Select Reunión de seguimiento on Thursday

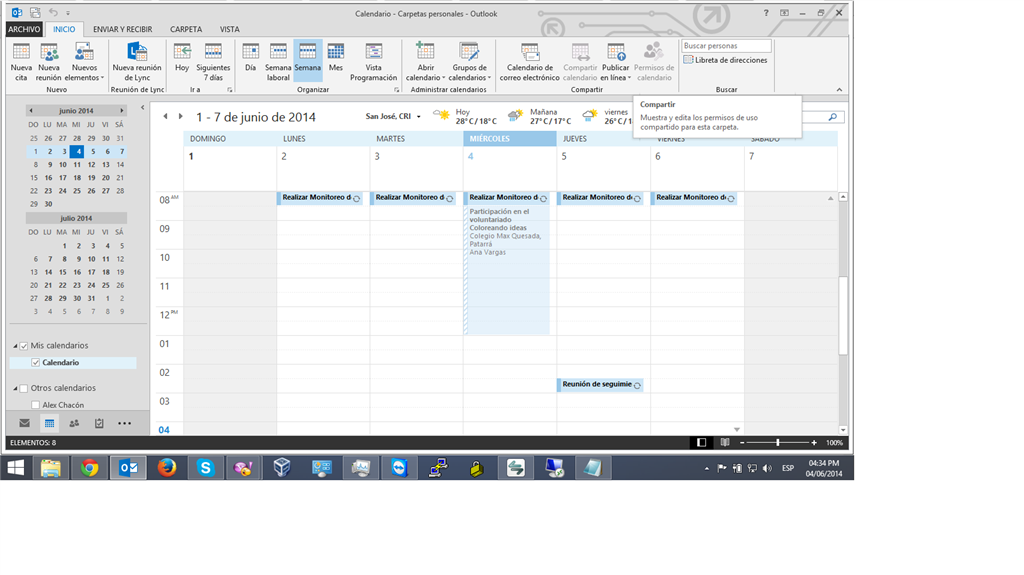pos(600,385)
